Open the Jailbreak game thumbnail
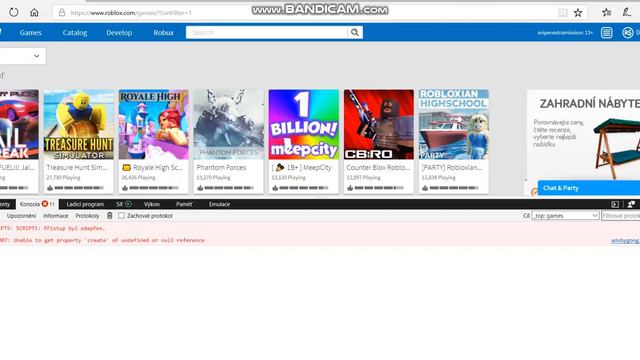Image resolution: width=640 pixels, height=360 pixels. coord(19,124)
